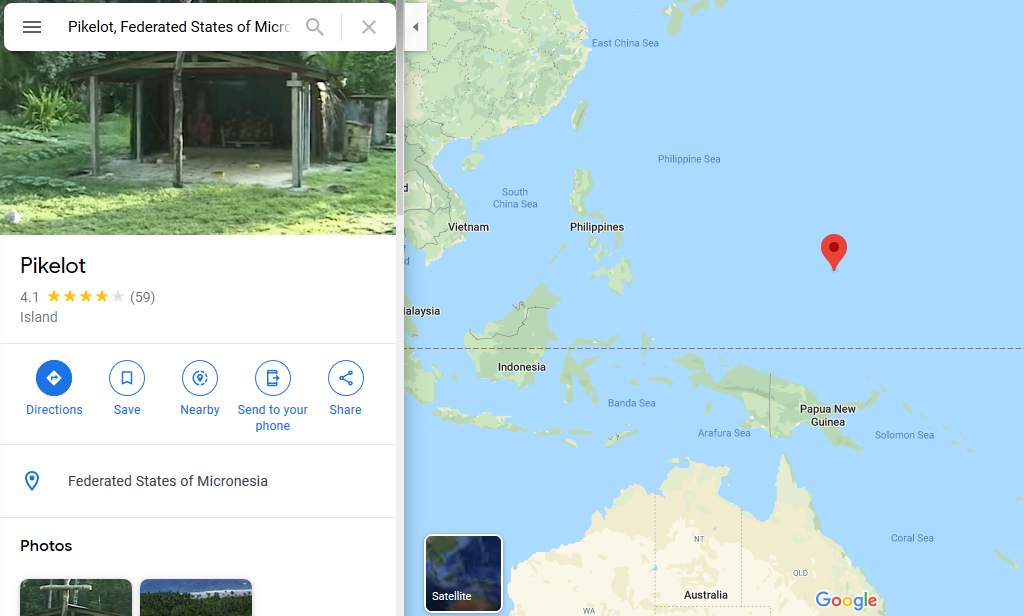Viewport: 1024px width, 616px height.
Task: Click the search magnifier icon
Action: coord(315,27)
